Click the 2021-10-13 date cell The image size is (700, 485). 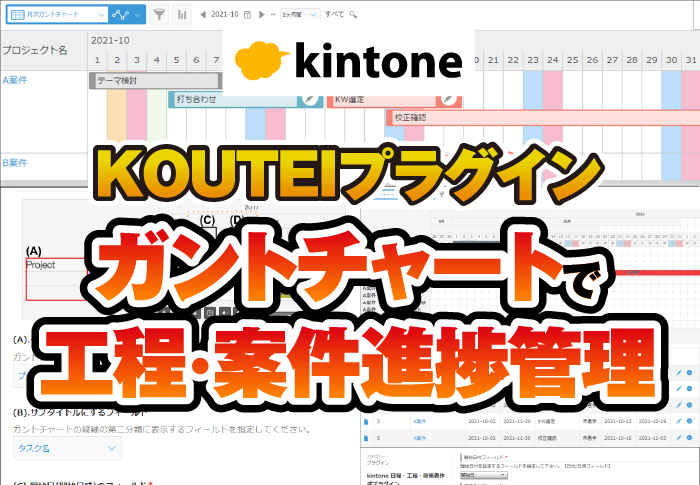tap(618, 421)
